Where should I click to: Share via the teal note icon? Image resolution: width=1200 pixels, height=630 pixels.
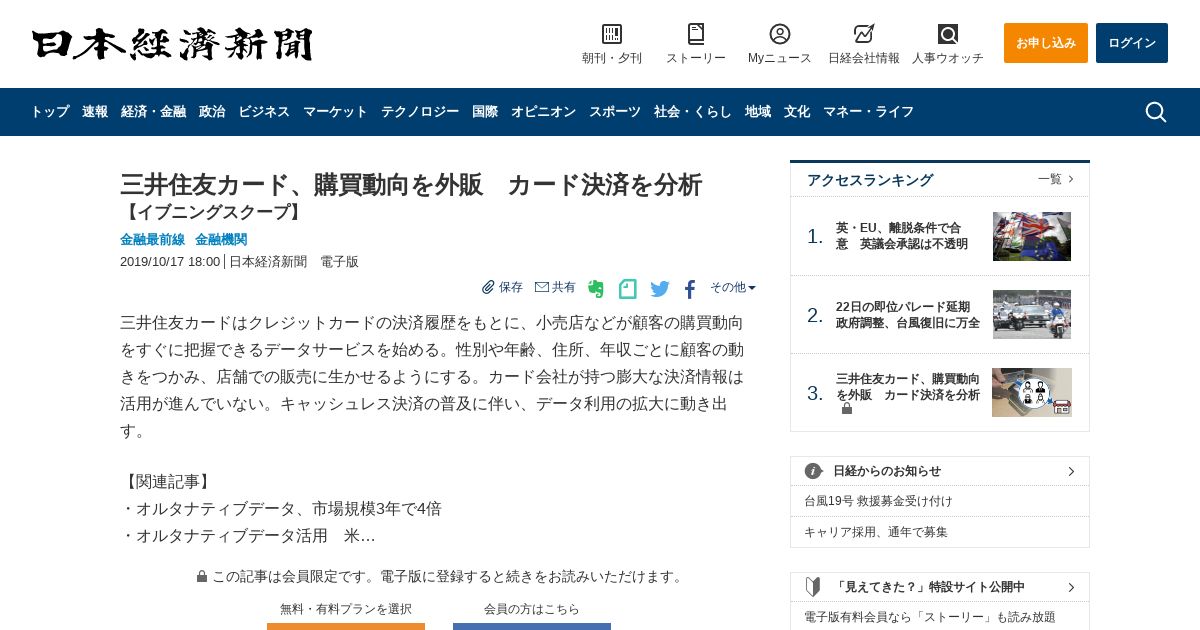[628, 289]
